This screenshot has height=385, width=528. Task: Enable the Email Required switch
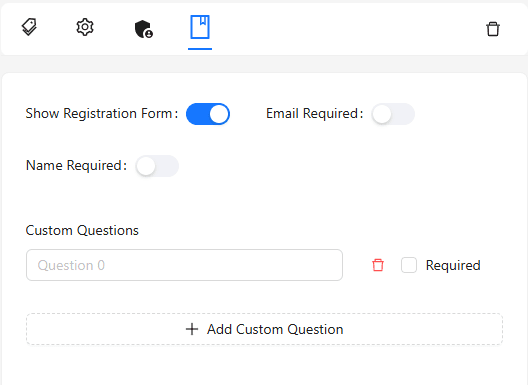393,114
